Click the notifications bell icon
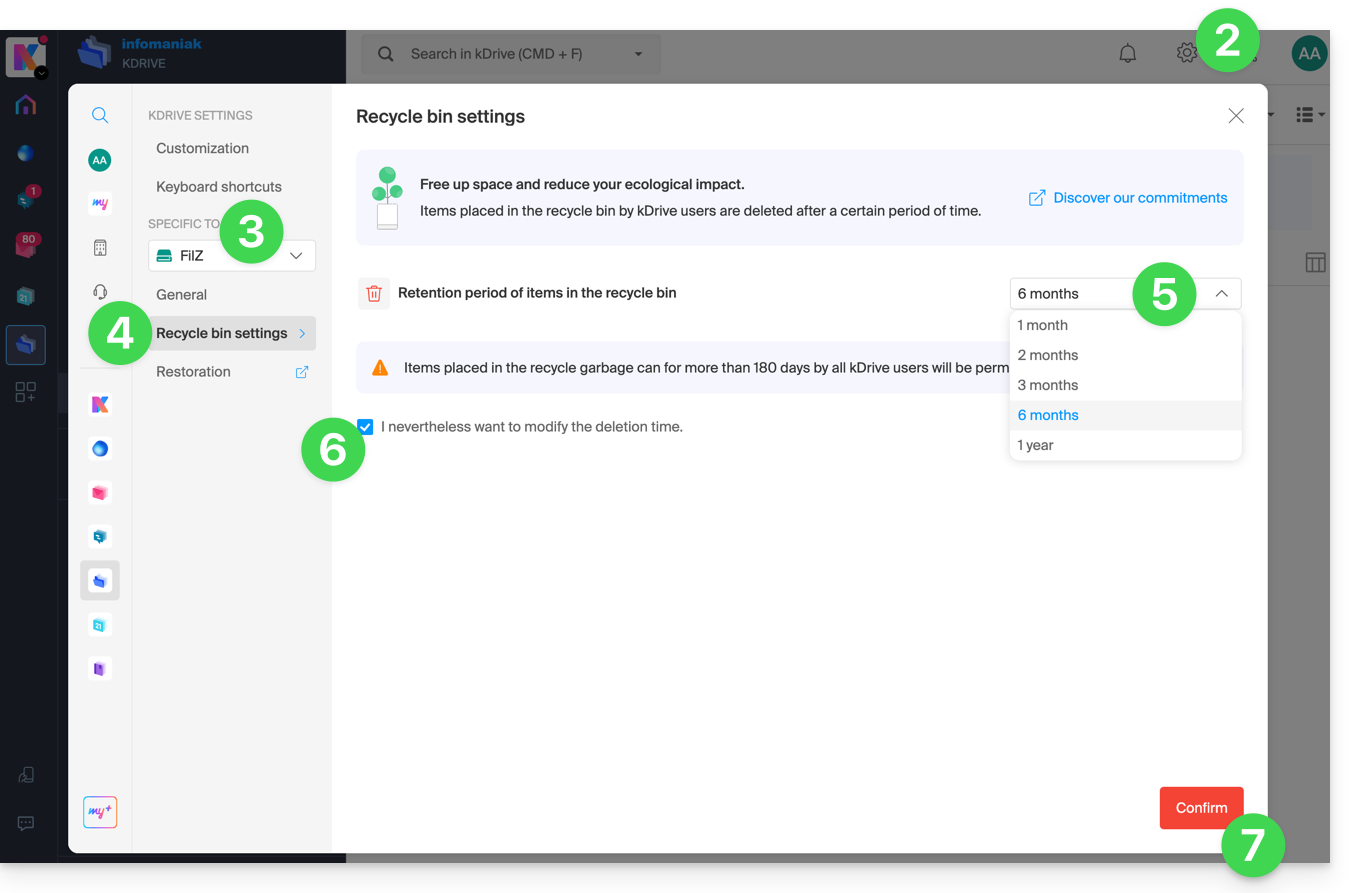 point(1127,54)
